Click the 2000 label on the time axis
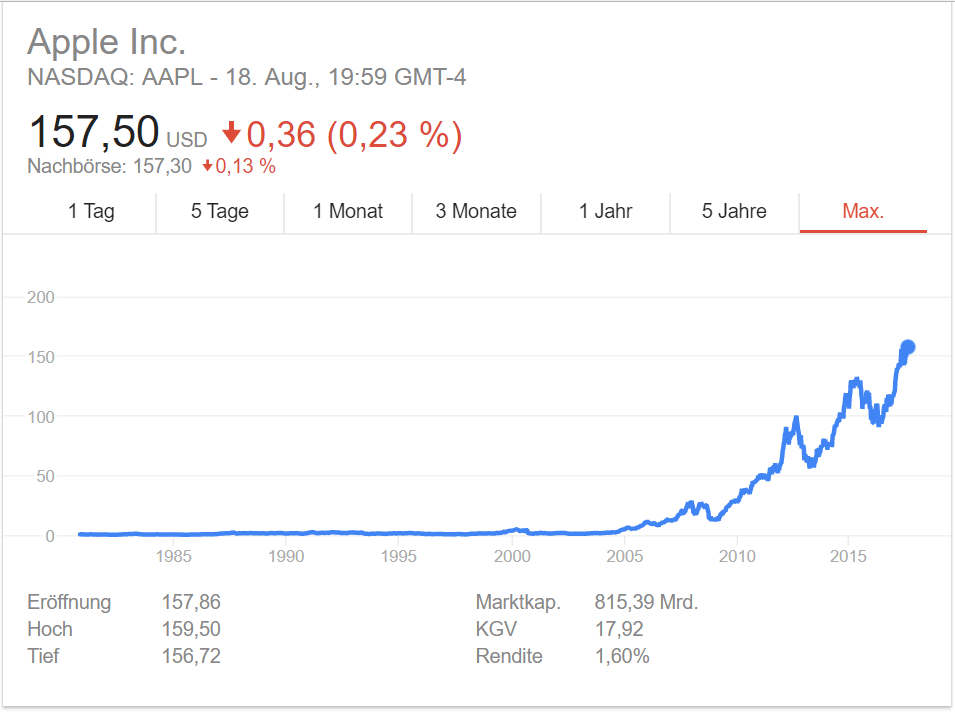955x712 pixels. [512, 555]
